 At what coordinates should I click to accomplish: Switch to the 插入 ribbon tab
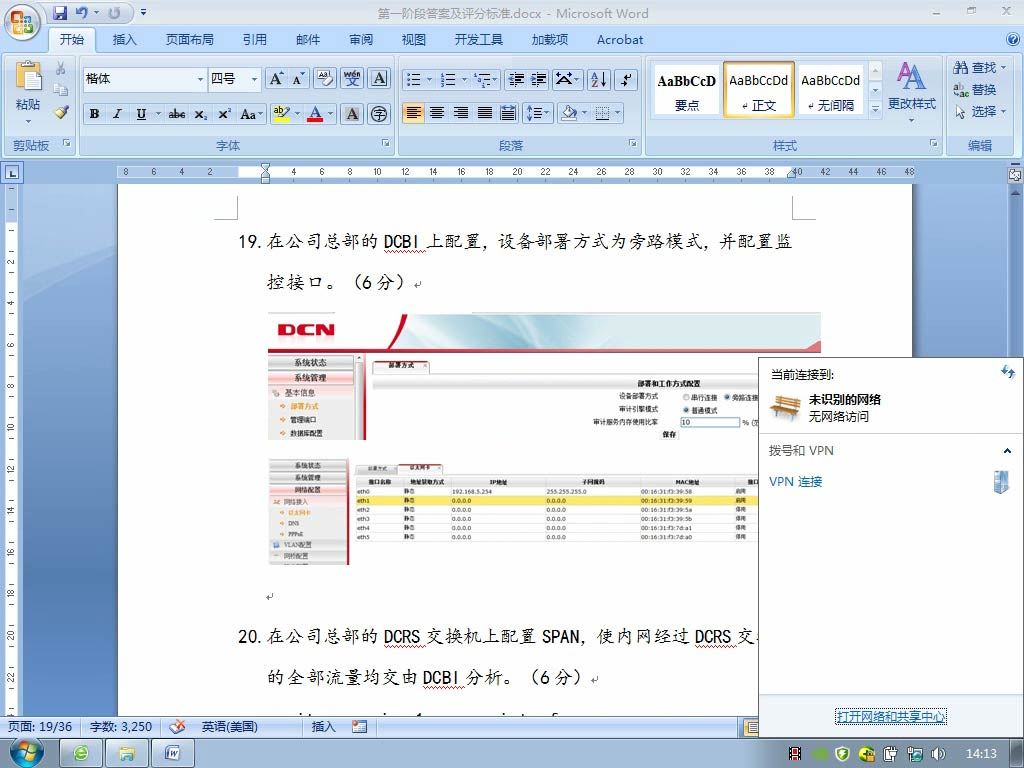(x=124, y=40)
